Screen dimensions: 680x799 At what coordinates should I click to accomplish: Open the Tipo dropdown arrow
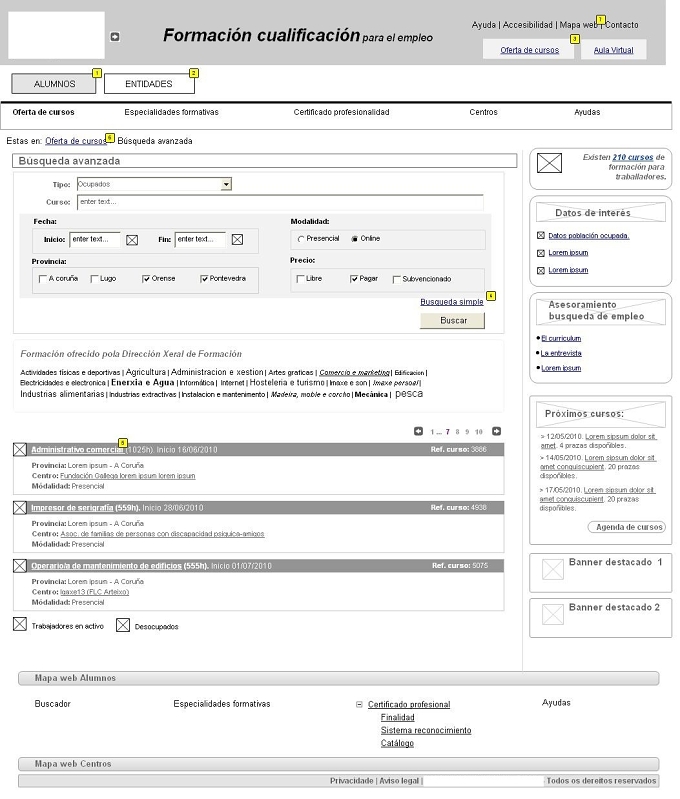(226, 184)
